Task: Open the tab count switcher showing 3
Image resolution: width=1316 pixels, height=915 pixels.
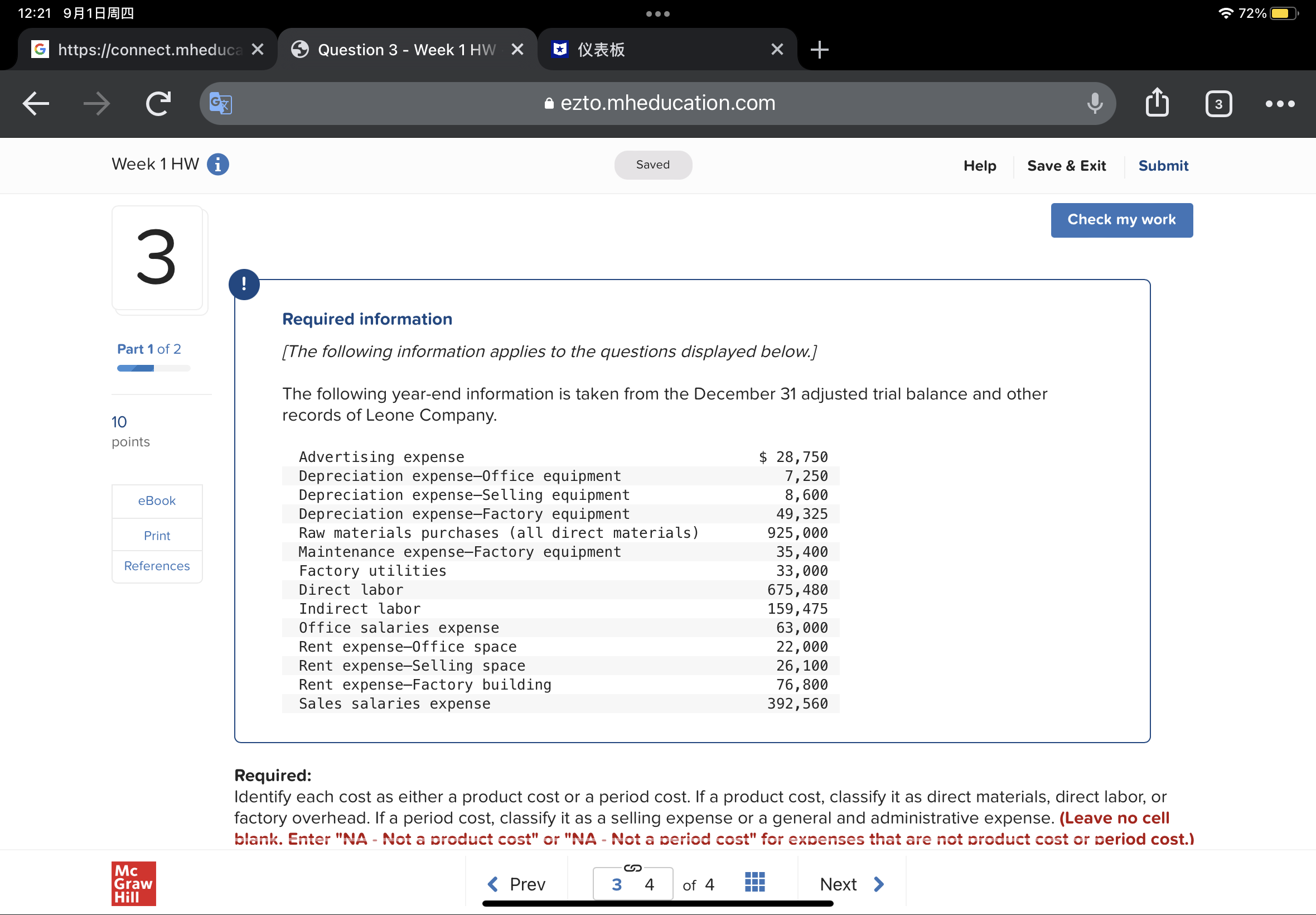Action: (1218, 104)
